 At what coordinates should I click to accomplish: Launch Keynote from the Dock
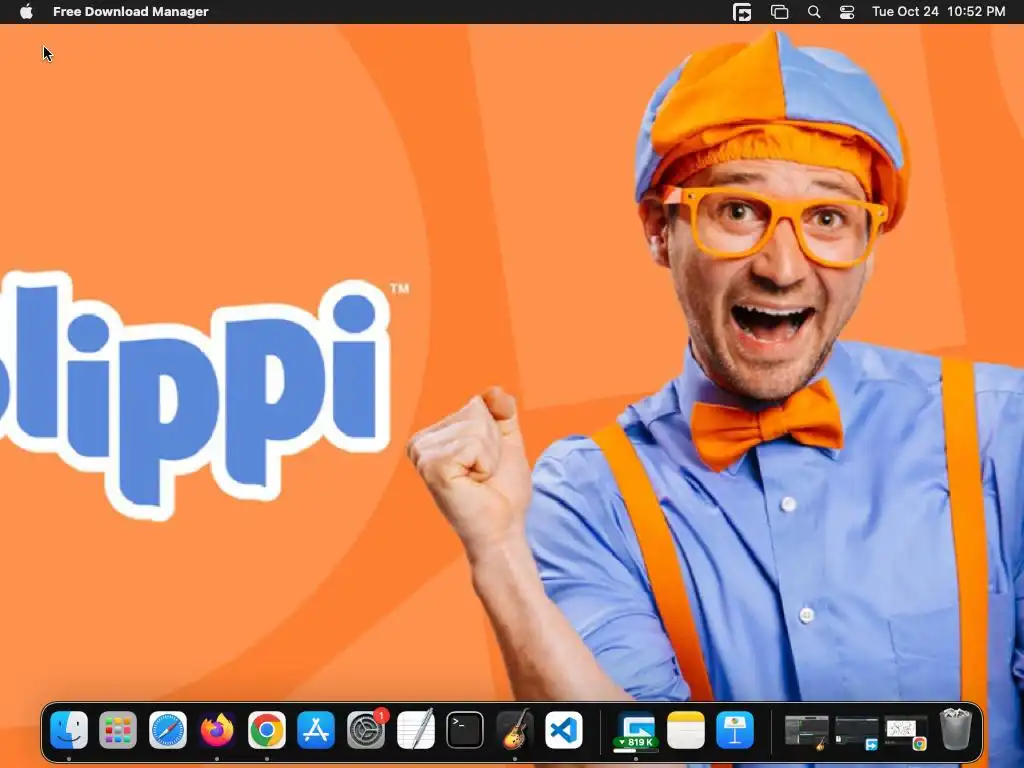point(735,729)
